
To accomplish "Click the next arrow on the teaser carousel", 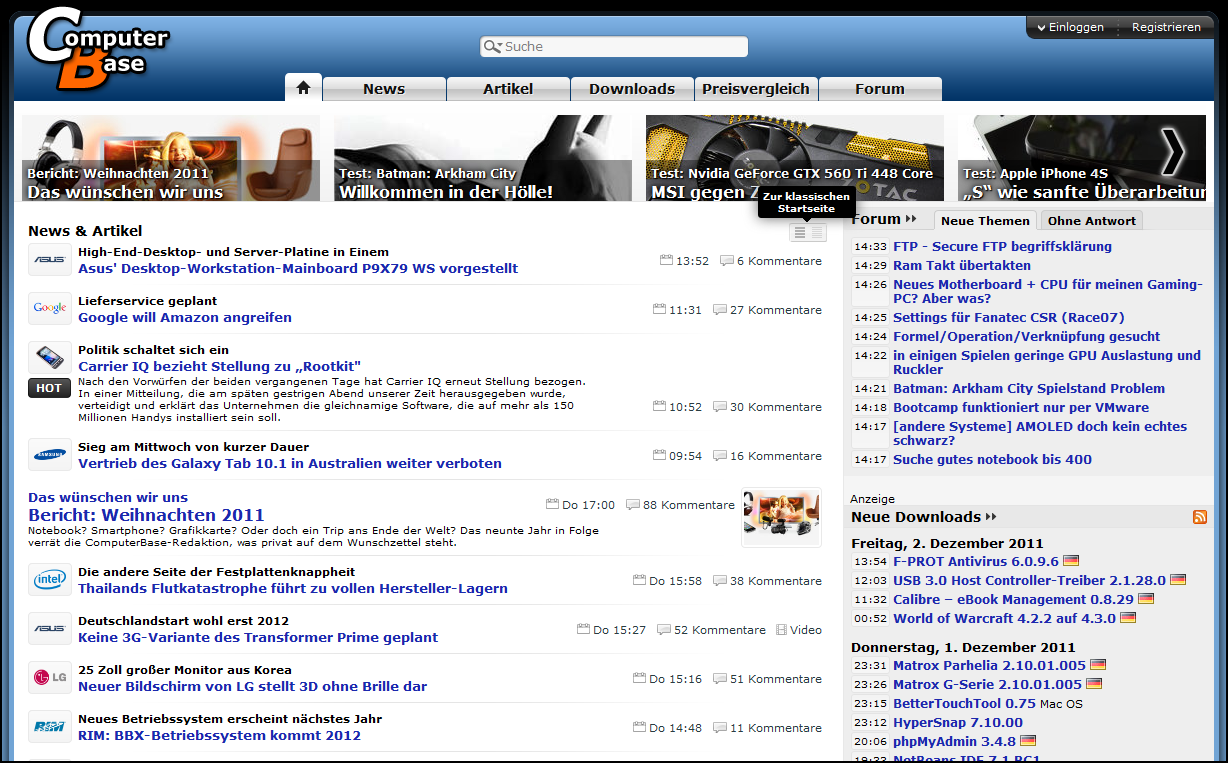I will coord(1172,152).
